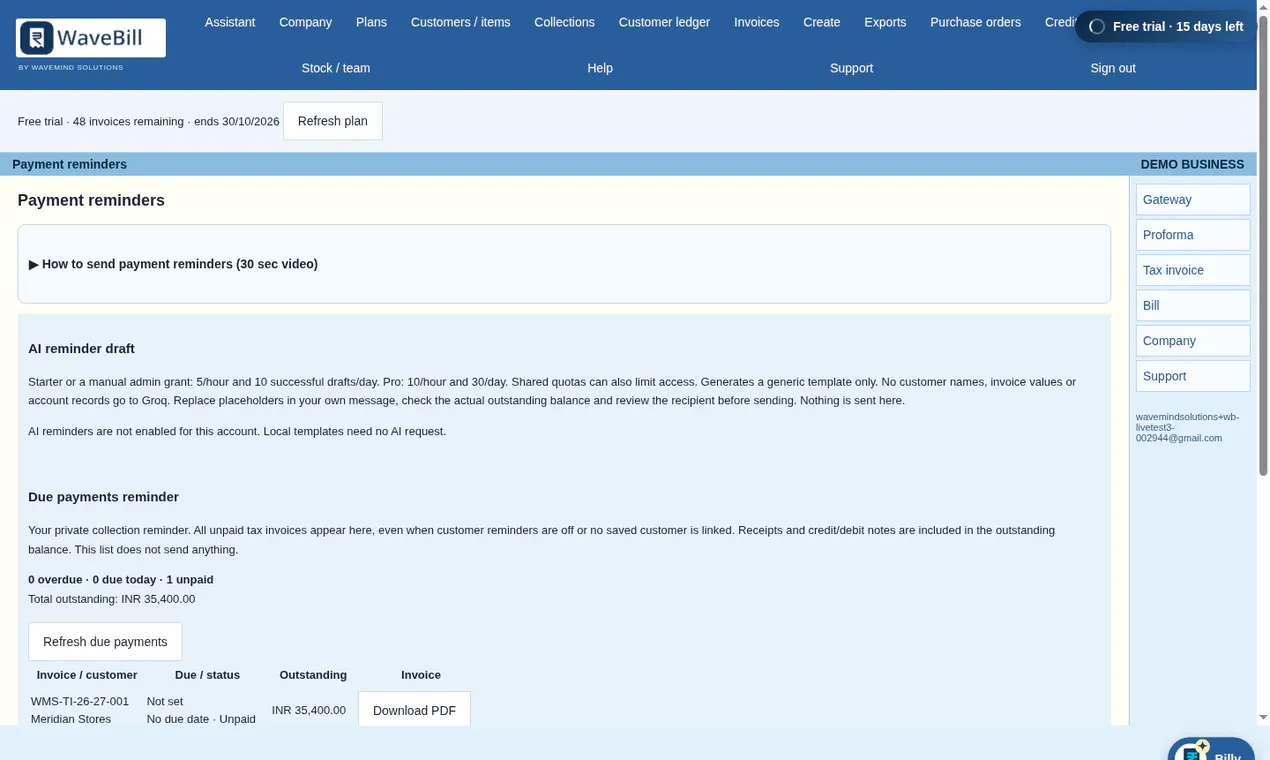The image size is (1270, 760).
Task: Go to Invoices in top navigation
Action: coord(756,22)
